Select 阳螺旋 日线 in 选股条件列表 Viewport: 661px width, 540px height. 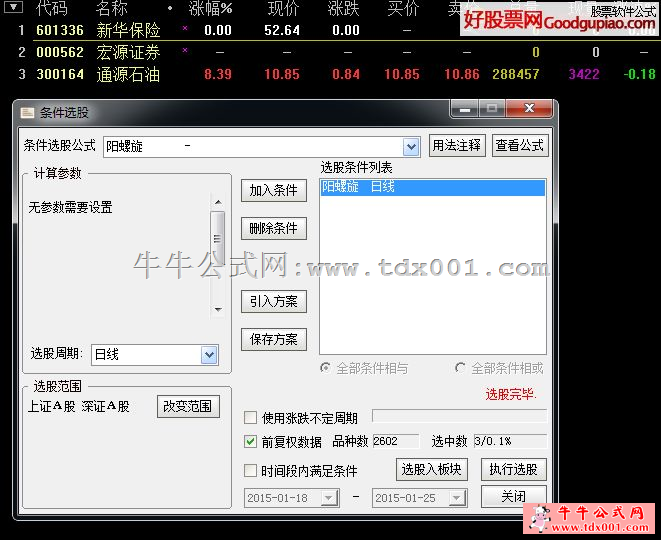[x=432, y=187]
